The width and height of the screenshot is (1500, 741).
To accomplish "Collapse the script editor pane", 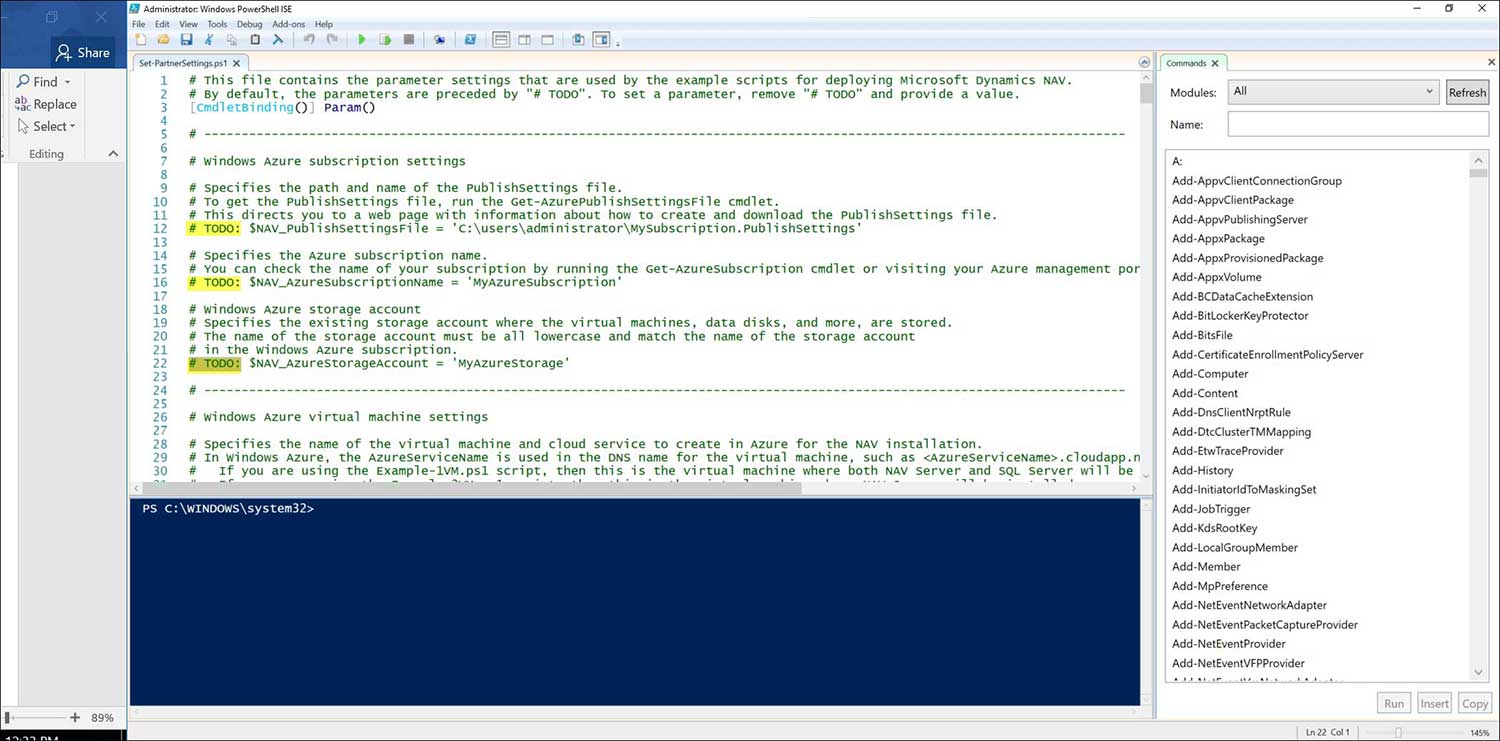I will point(1144,61).
